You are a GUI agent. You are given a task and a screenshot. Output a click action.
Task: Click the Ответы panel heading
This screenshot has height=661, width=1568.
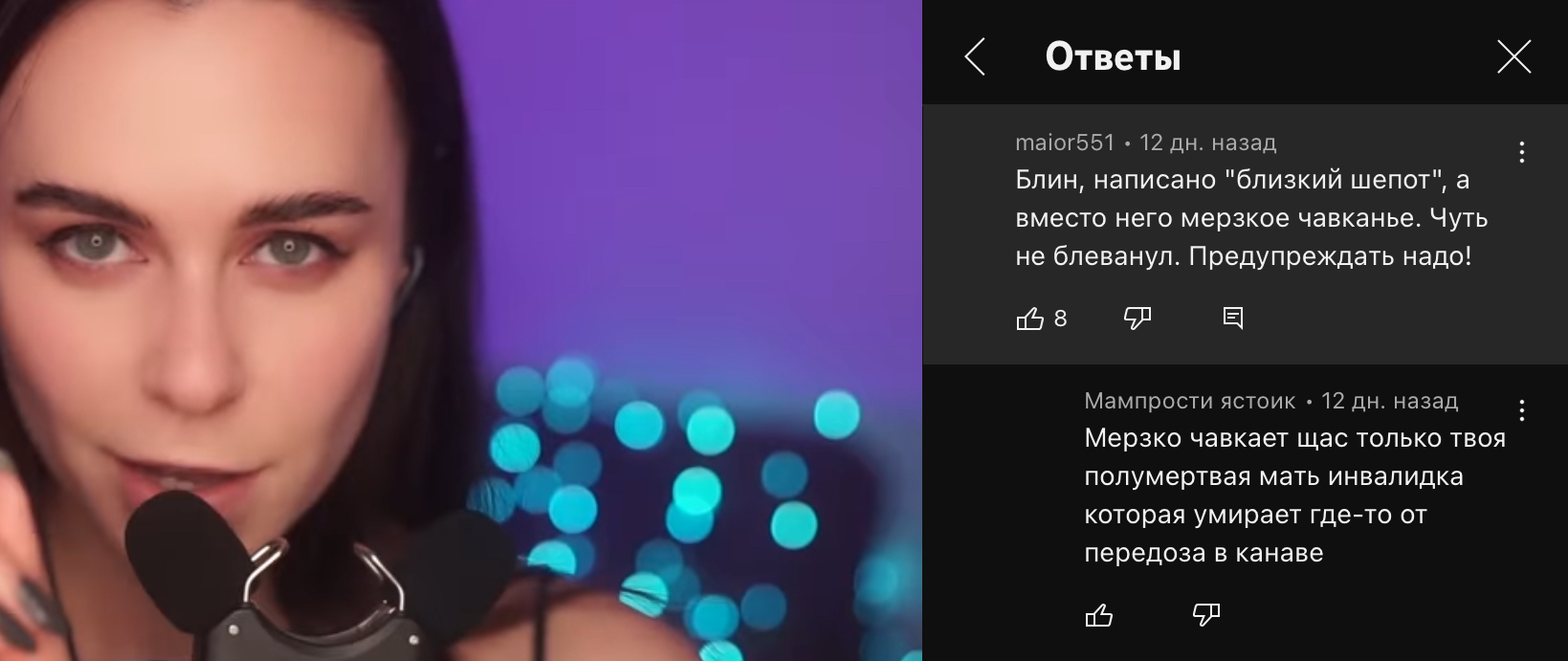click(x=1113, y=57)
